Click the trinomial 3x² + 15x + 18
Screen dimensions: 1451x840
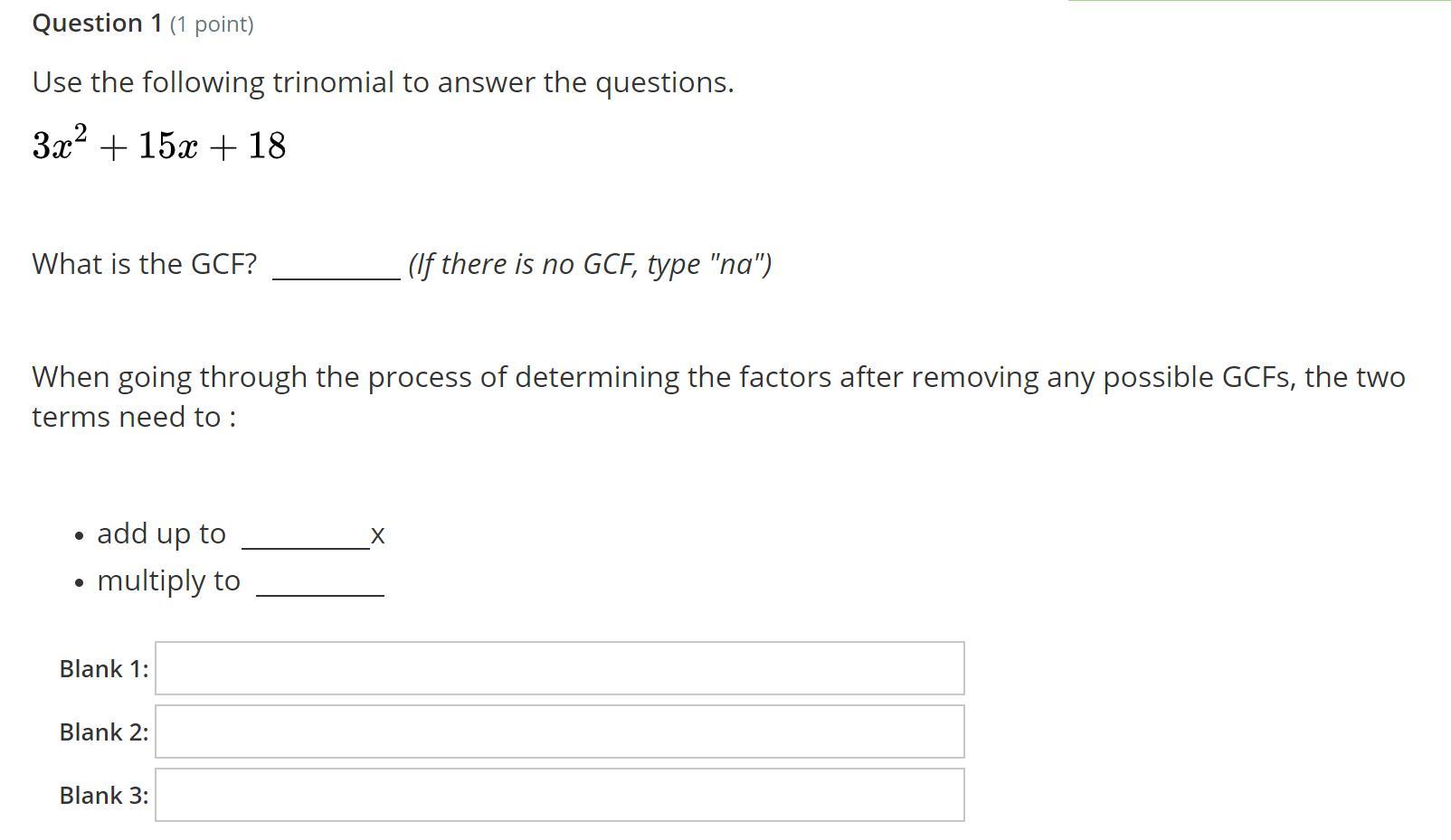(x=159, y=145)
